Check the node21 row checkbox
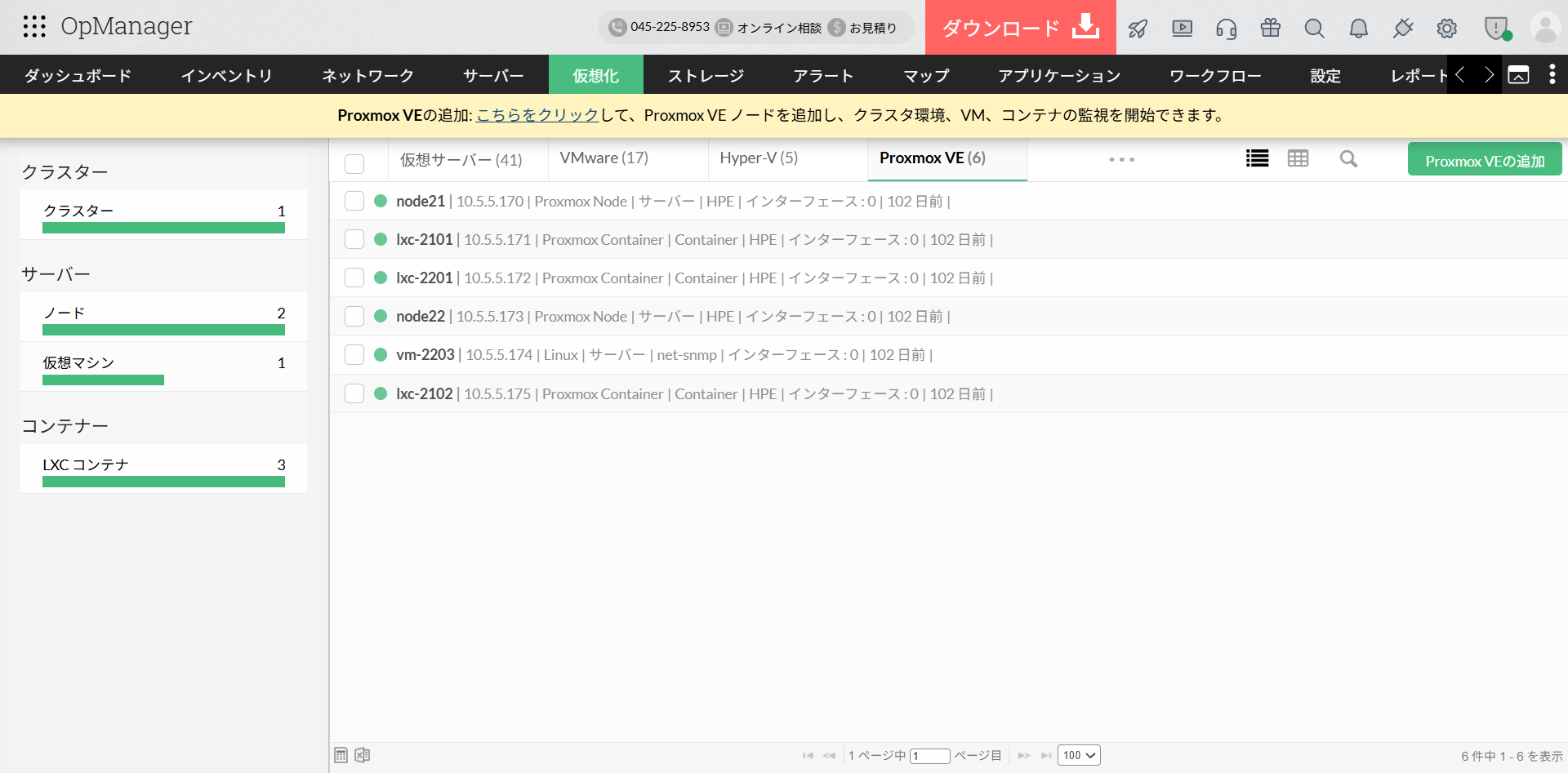The height and width of the screenshot is (773, 1568). (354, 201)
